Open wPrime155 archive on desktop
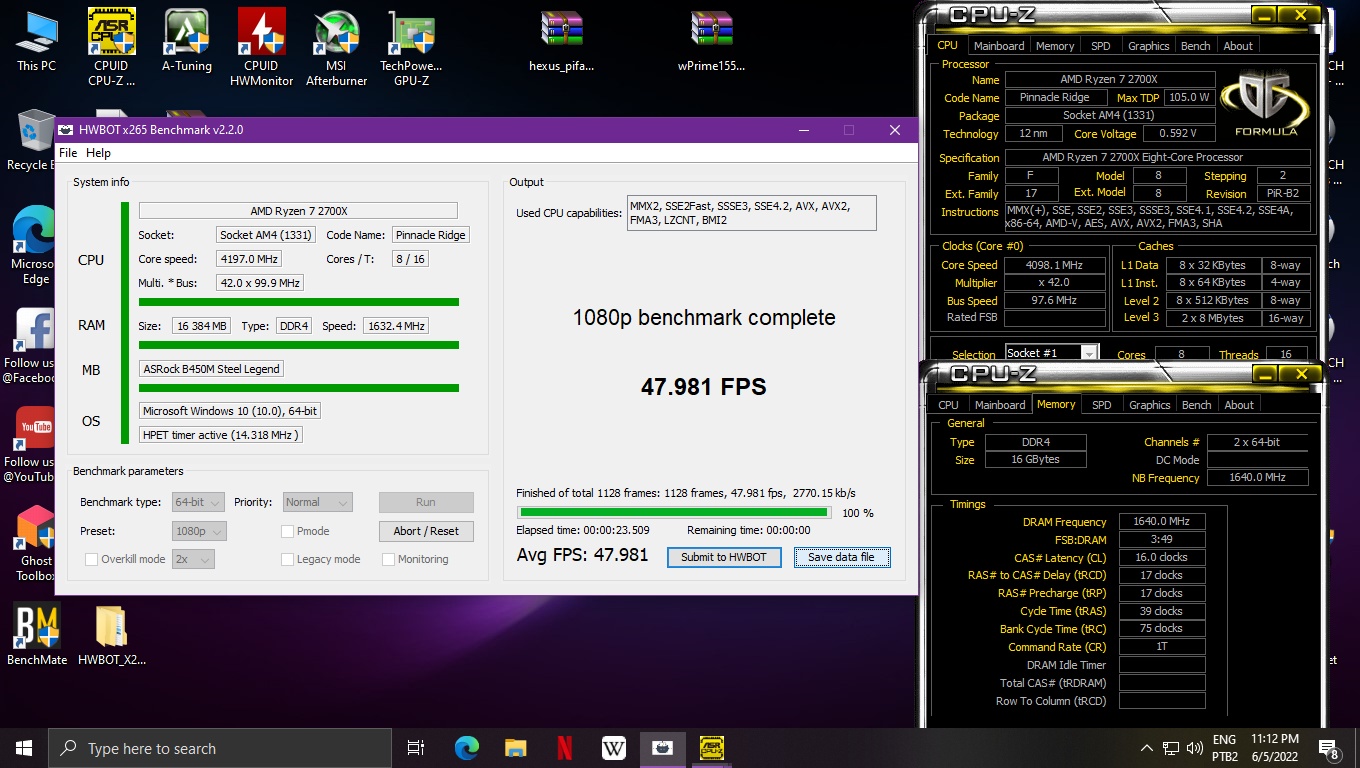This screenshot has height=768, width=1360. (711, 41)
